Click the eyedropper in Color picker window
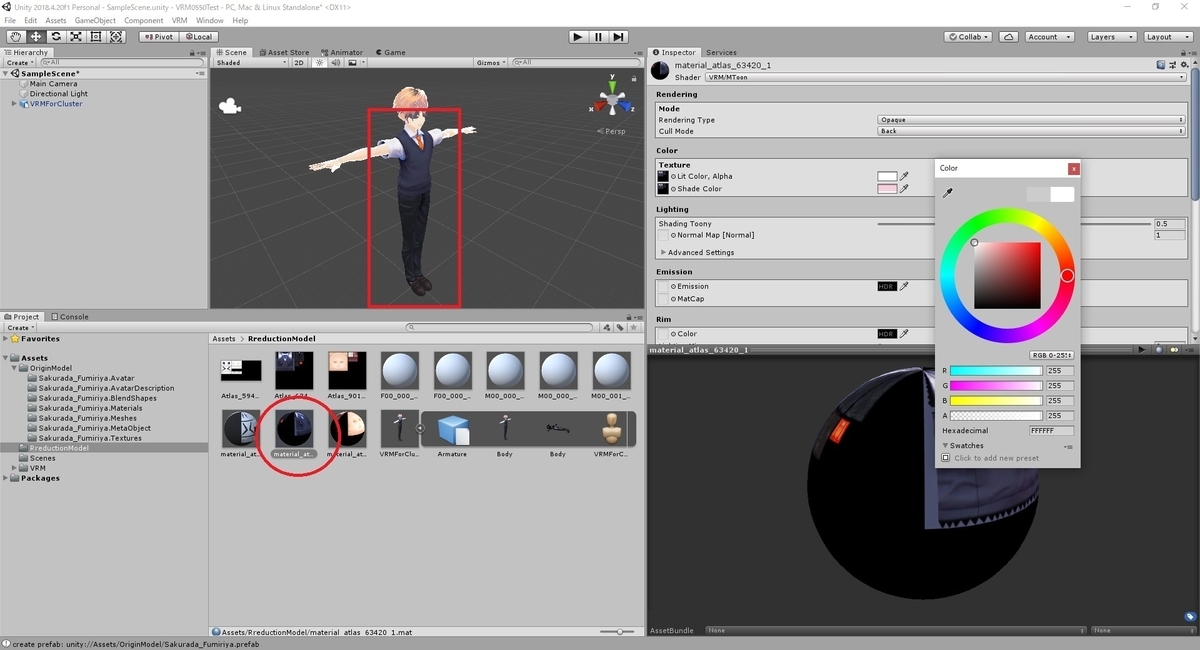Viewport: 1200px width, 650px height. (948, 193)
